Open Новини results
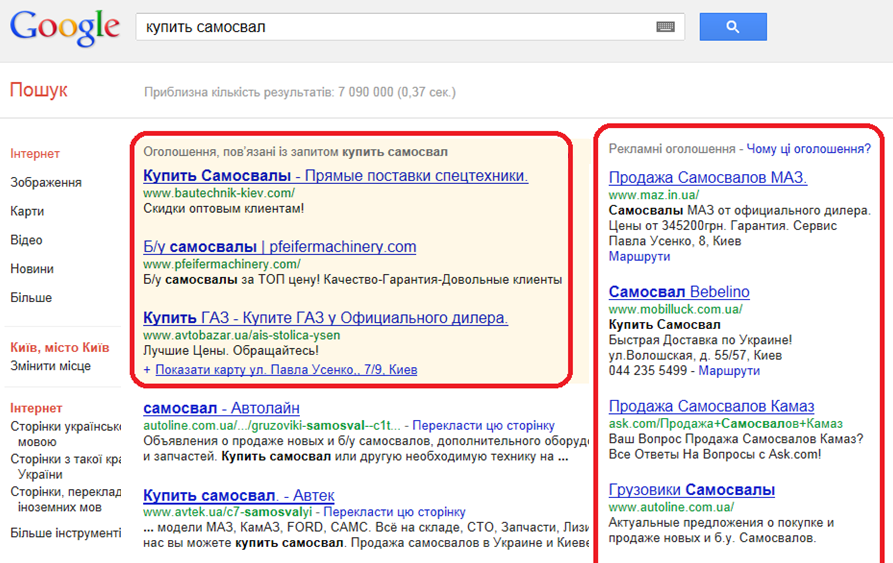This screenshot has width=893, height=563. [32, 269]
